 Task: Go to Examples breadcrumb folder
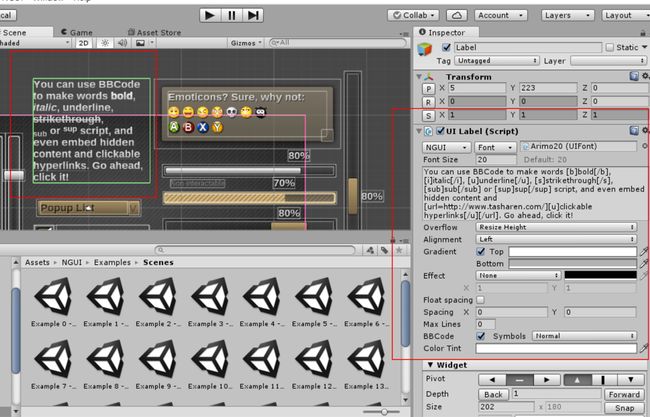click(112, 262)
